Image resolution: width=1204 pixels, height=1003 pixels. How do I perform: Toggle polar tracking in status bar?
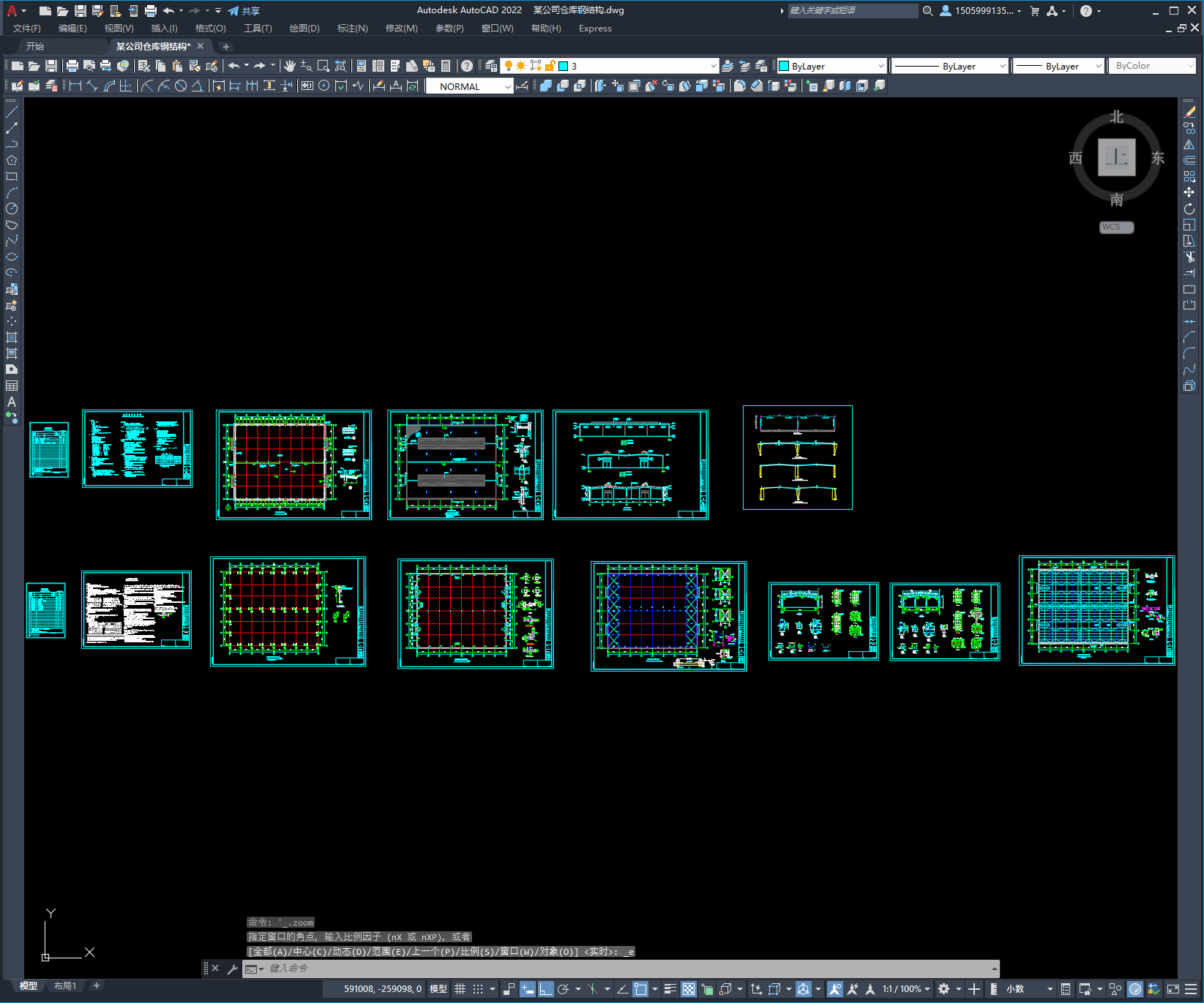pyautogui.click(x=563, y=989)
